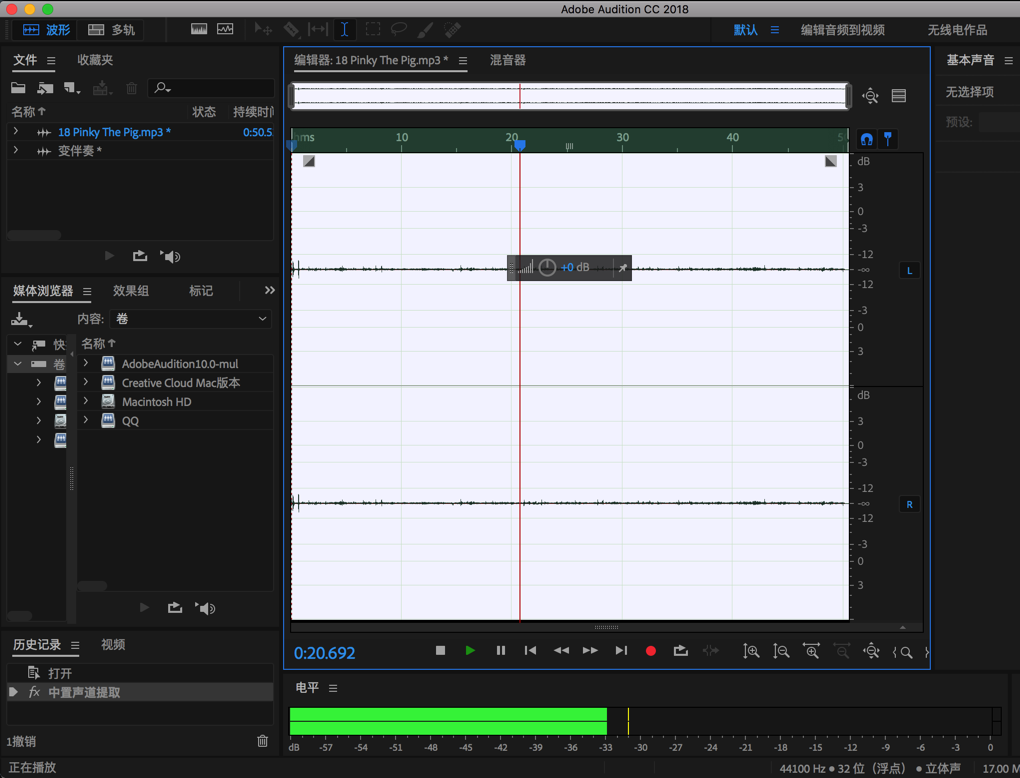This screenshot has height=778, width=1020.
Task: Show more panel tabs with double chevron
Action: (269, 290)
